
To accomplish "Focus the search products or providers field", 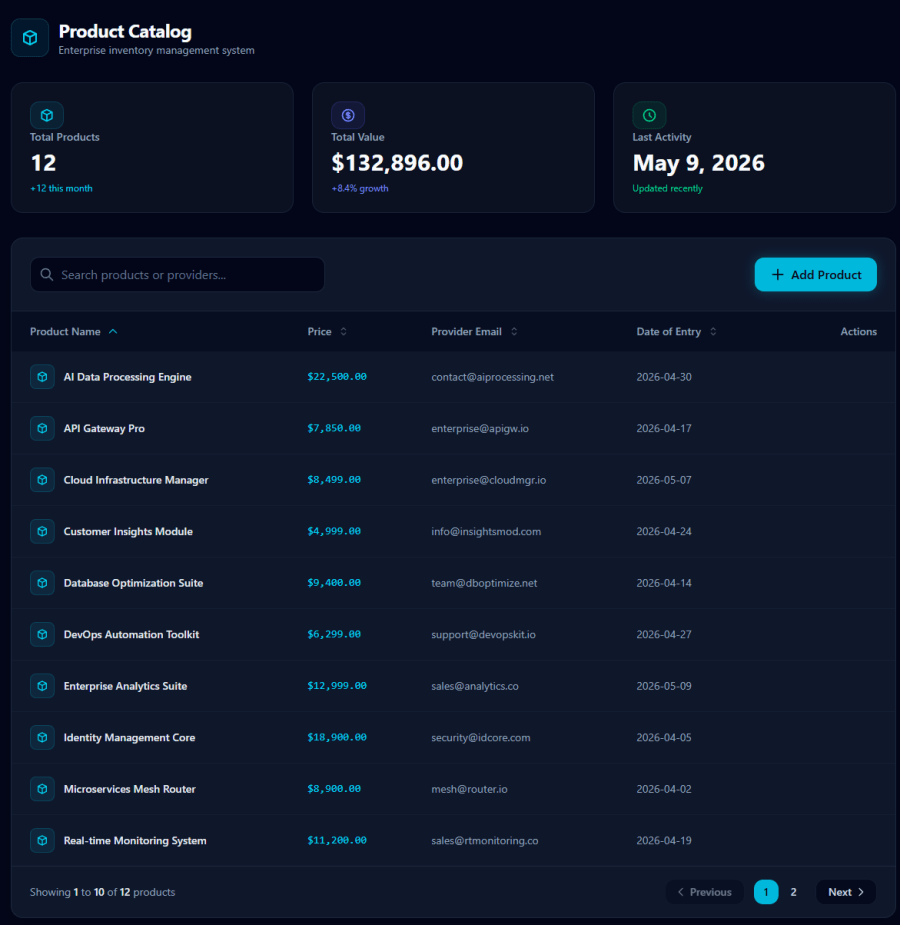I will click(178, 274).
